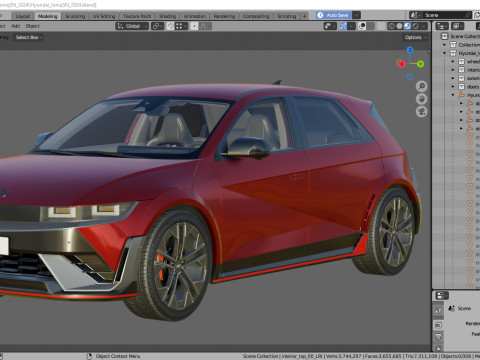Expand the interior collection in outliner
This screenshot has height=360, width=480.
(453, 70)
